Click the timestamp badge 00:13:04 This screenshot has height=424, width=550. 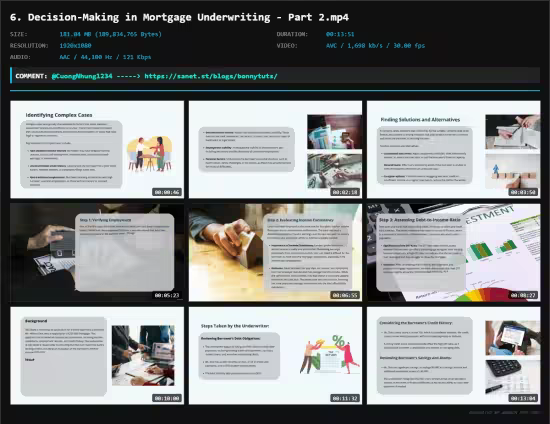pos(523,398)
